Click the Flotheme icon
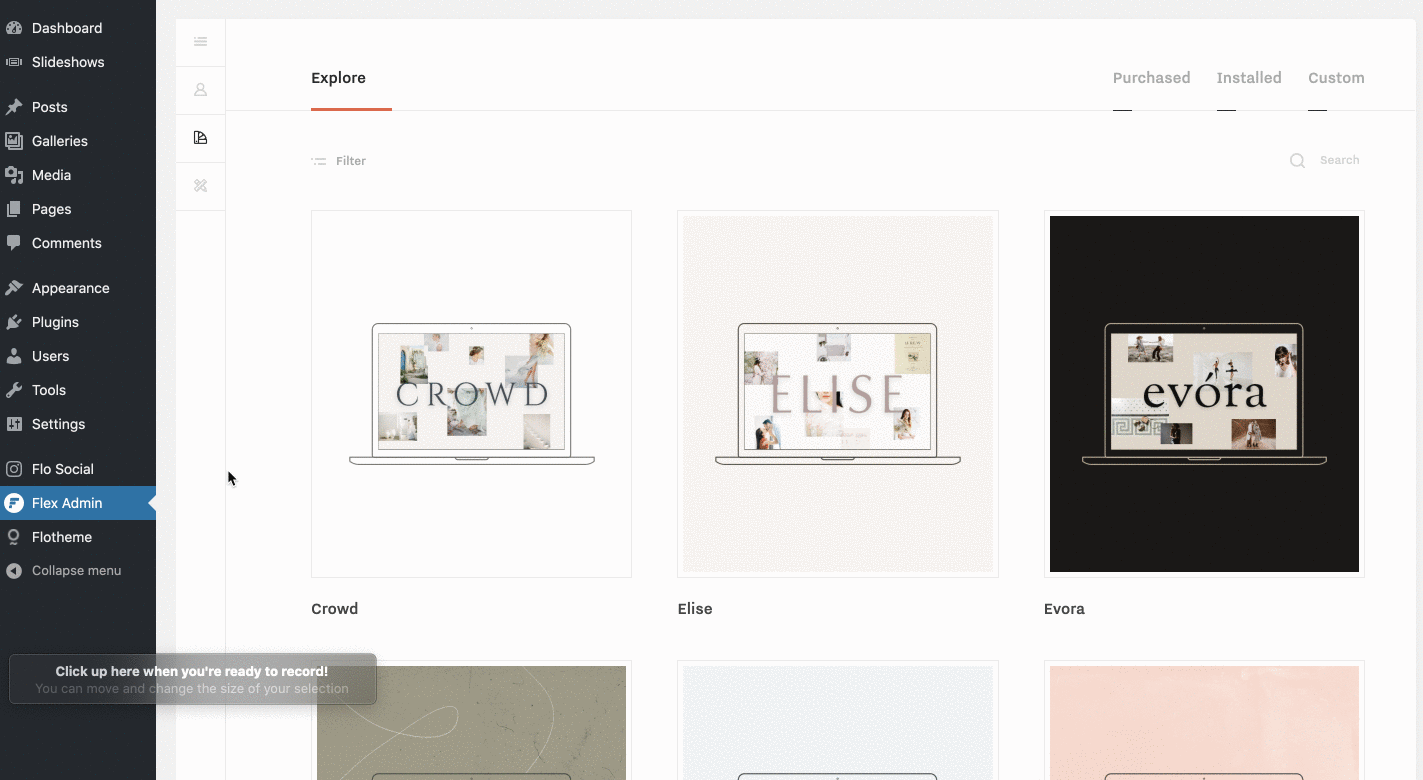 14,537
